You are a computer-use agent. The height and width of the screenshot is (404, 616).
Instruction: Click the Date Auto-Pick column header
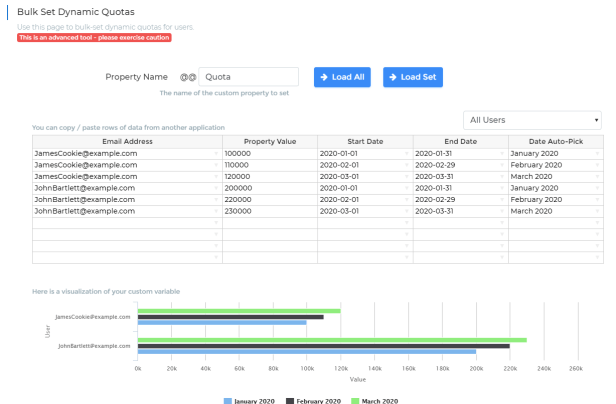pos(555,141)
